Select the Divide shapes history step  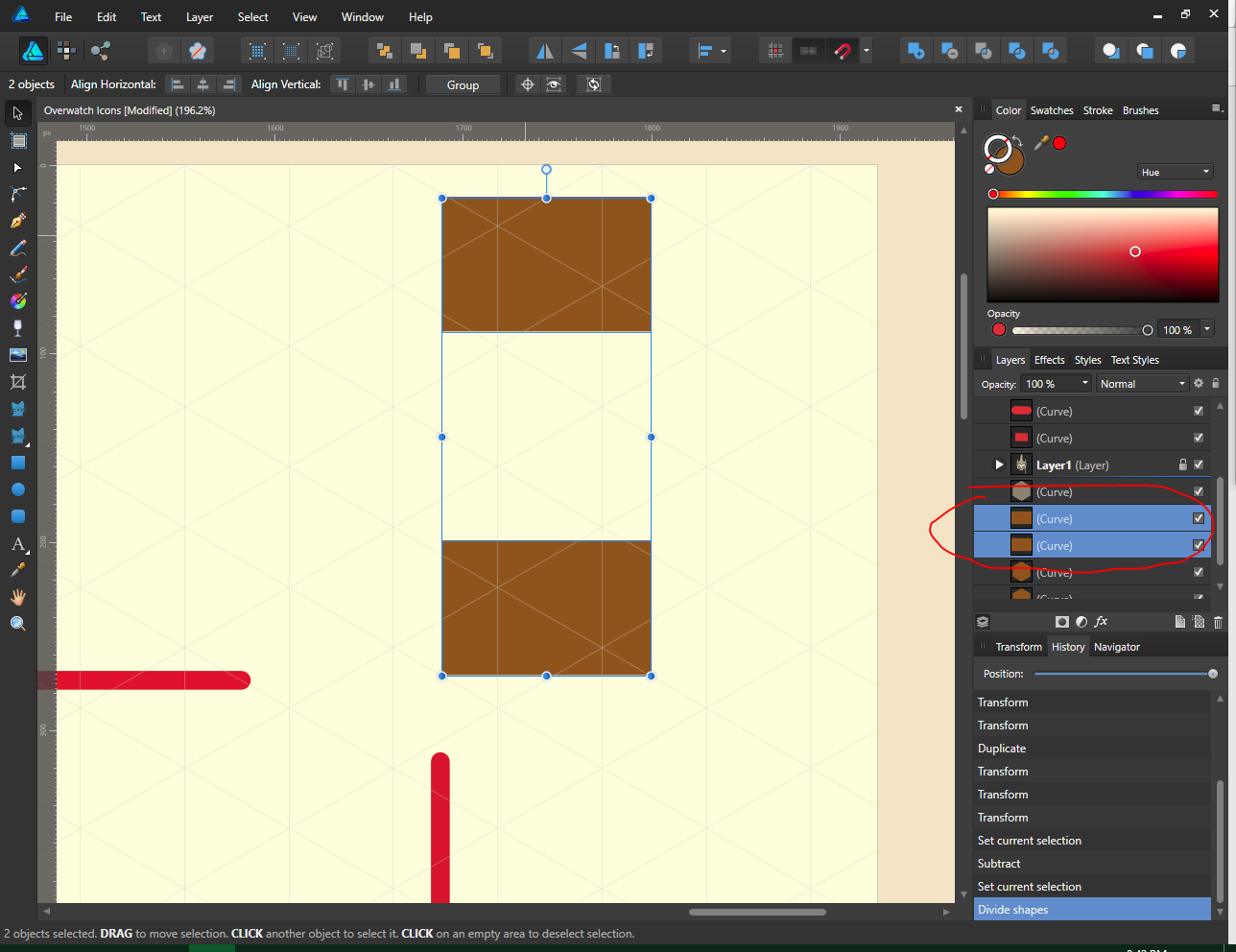pos(1092,910)
